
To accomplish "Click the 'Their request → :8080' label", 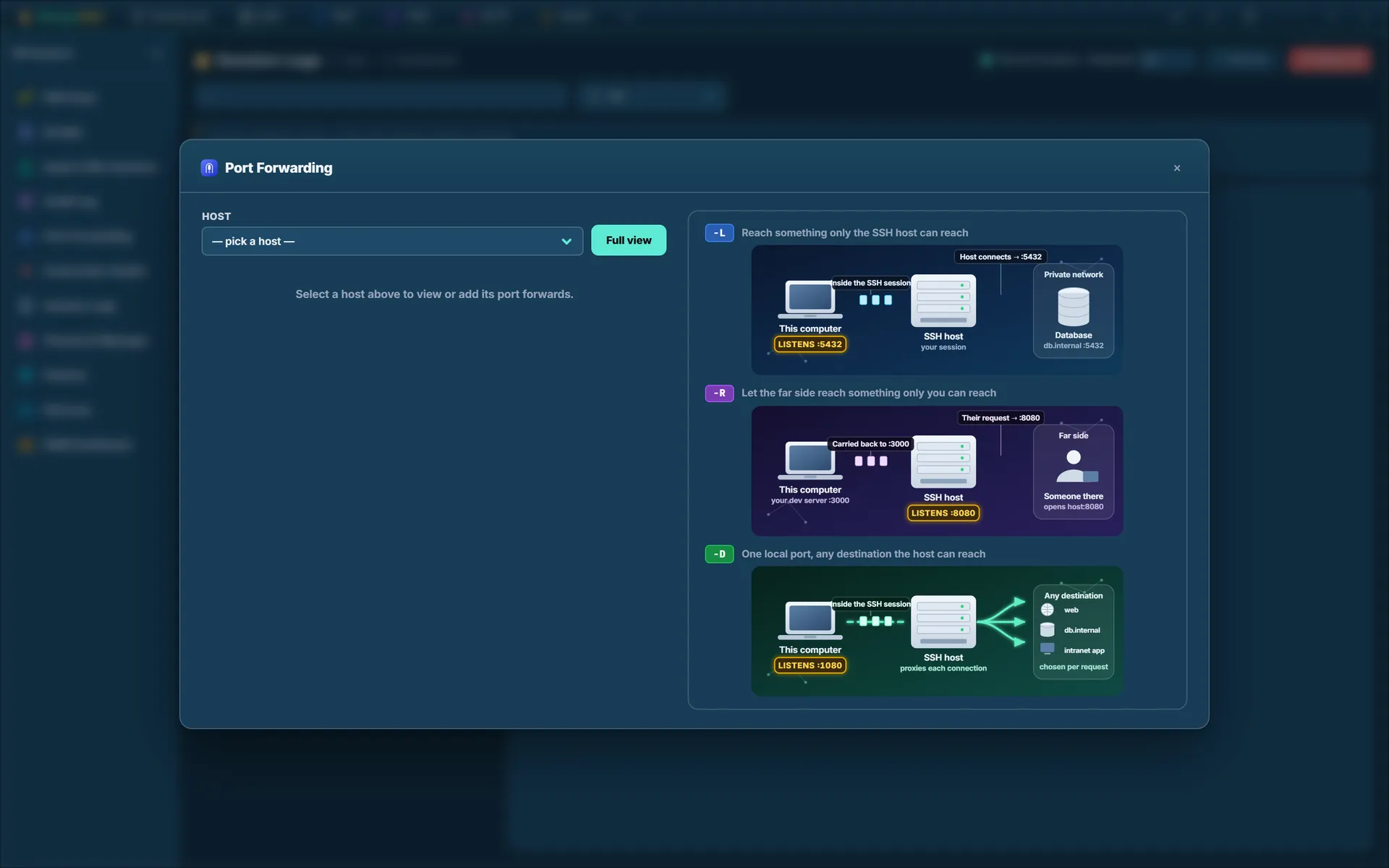I will [1001, 417].
